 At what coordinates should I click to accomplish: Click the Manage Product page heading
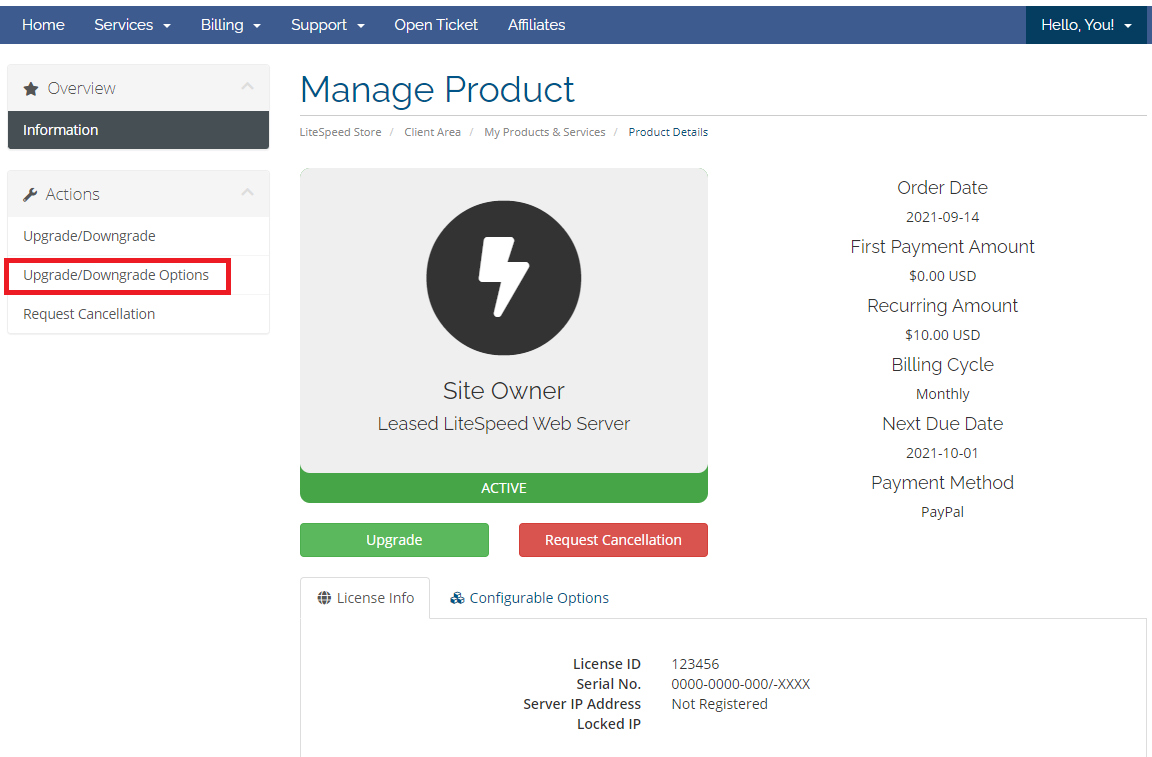[437, 90]
